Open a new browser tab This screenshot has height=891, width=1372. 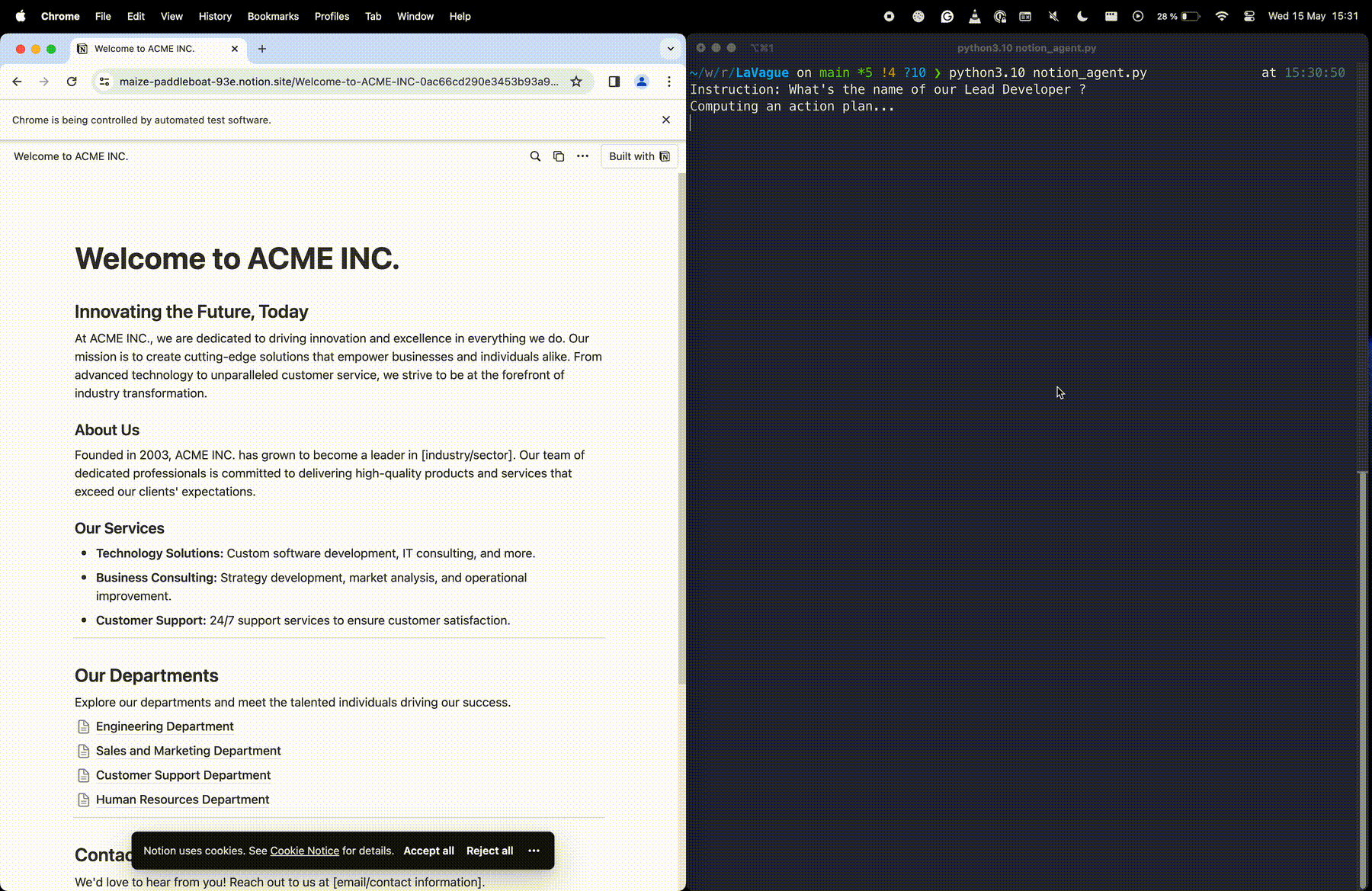pos(262,49)
